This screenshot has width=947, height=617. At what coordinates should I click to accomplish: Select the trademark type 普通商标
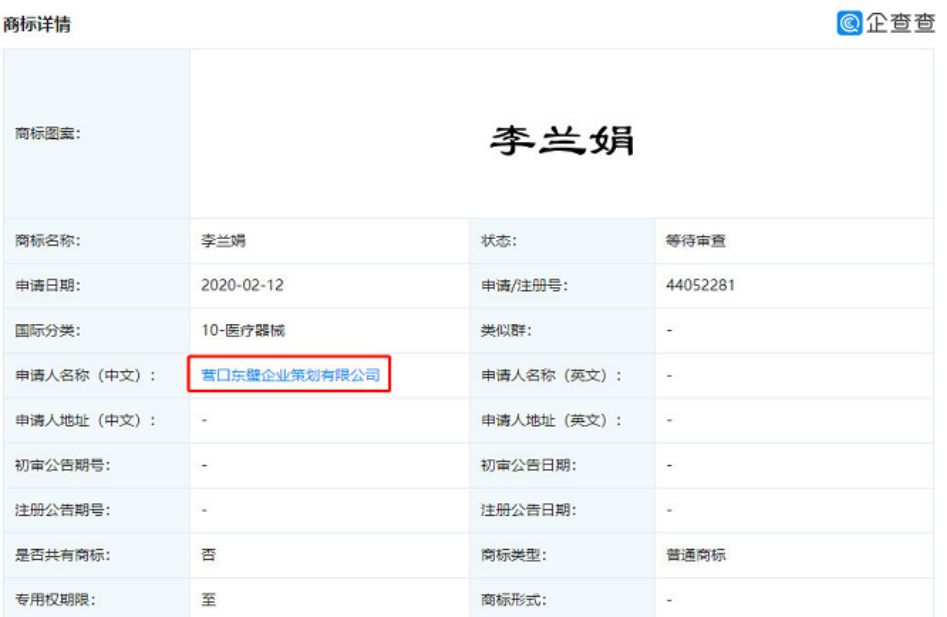(695, 555)
